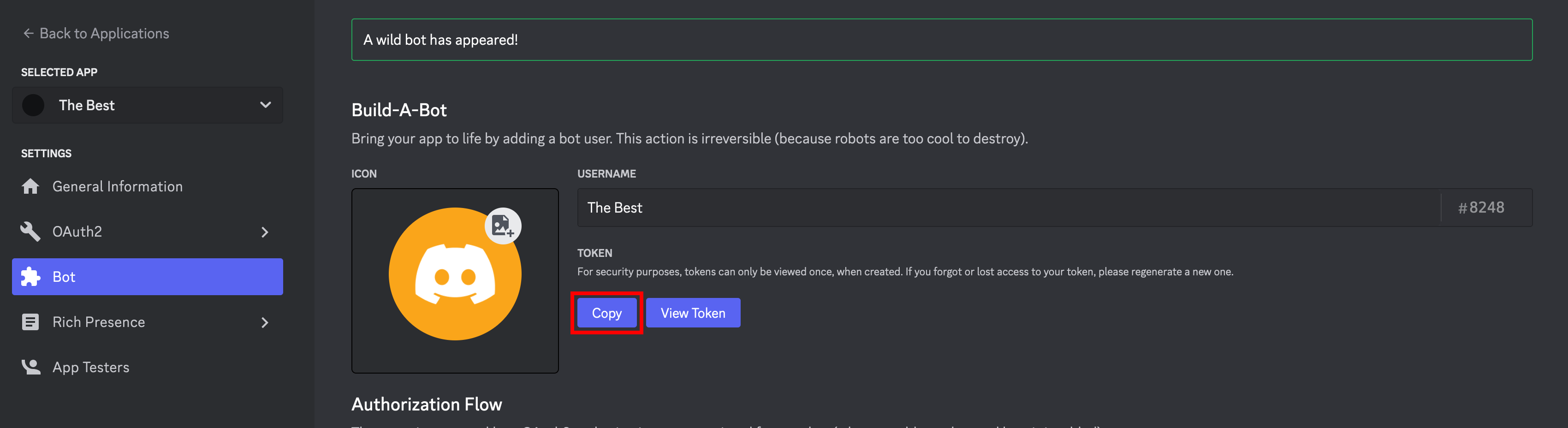Click the upload image icon on avatar

503,226
